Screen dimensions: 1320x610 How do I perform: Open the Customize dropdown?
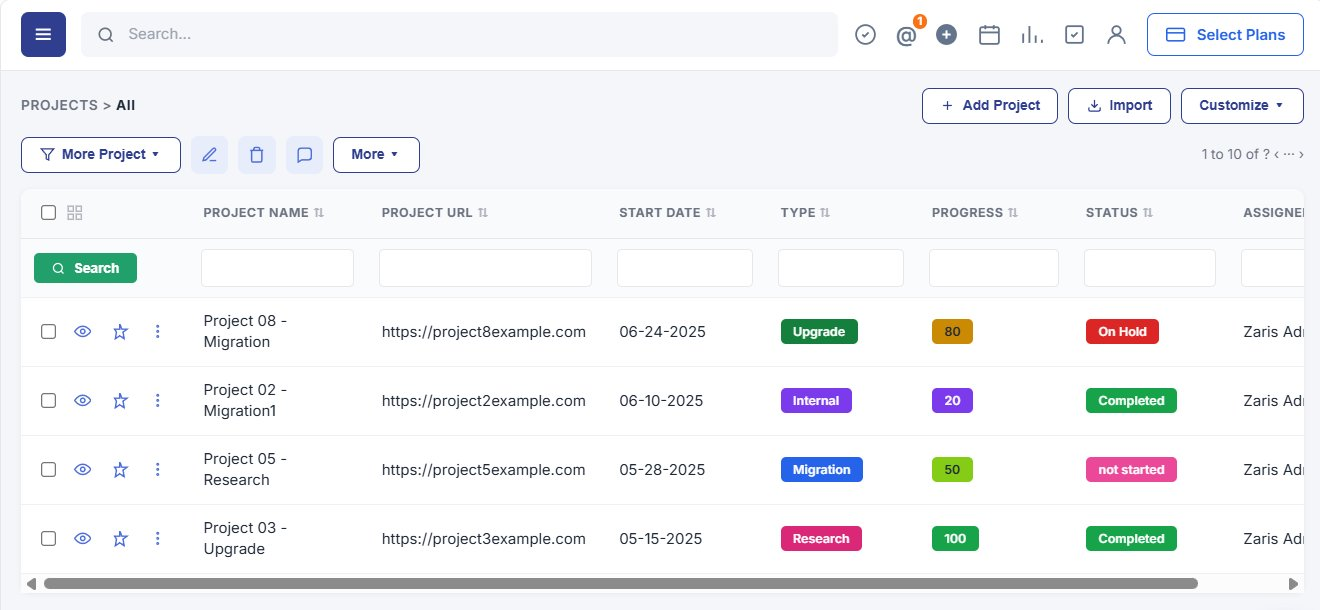[x=1242, y=106]
